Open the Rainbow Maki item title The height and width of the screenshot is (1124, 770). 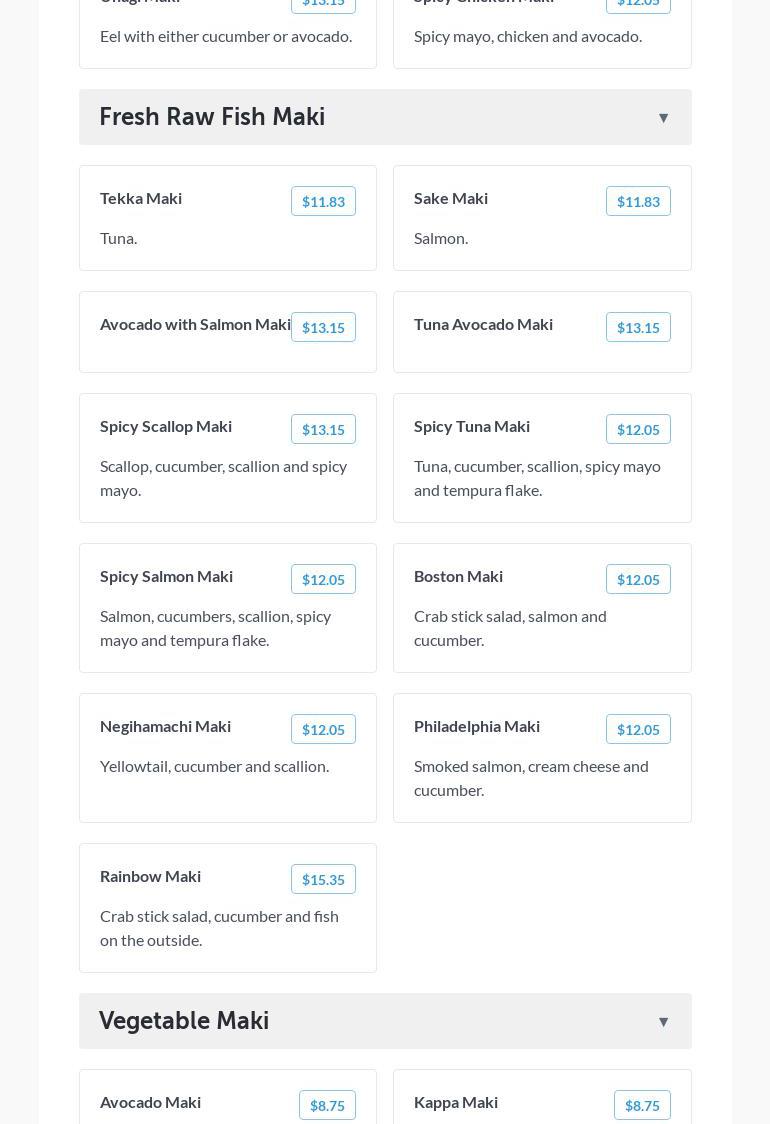point(150,877)
